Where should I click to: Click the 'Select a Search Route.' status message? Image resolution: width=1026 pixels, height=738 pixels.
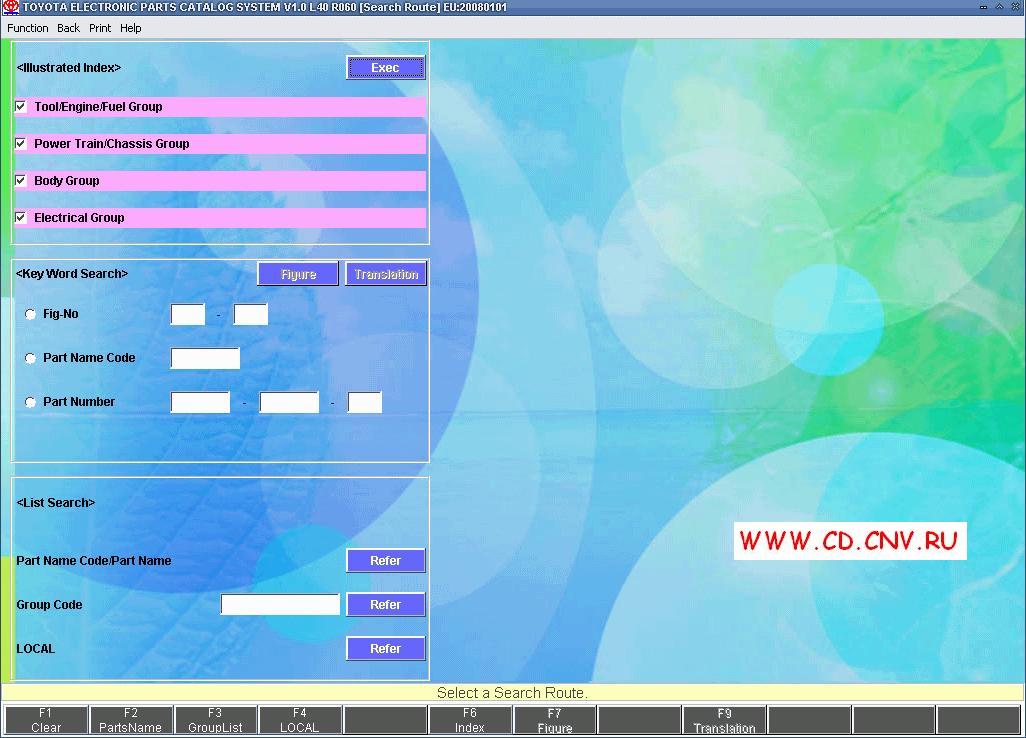point(512,693)
